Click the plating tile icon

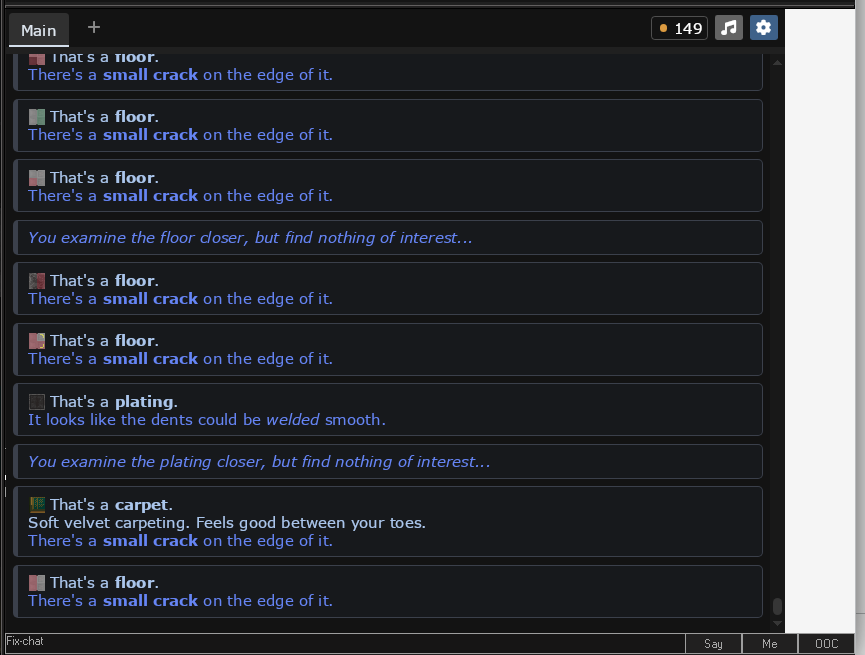(x=37, y=401)
